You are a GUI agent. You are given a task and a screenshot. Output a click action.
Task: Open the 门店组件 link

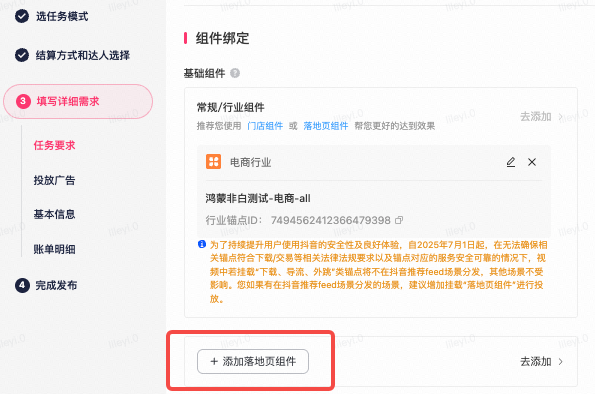265,126
